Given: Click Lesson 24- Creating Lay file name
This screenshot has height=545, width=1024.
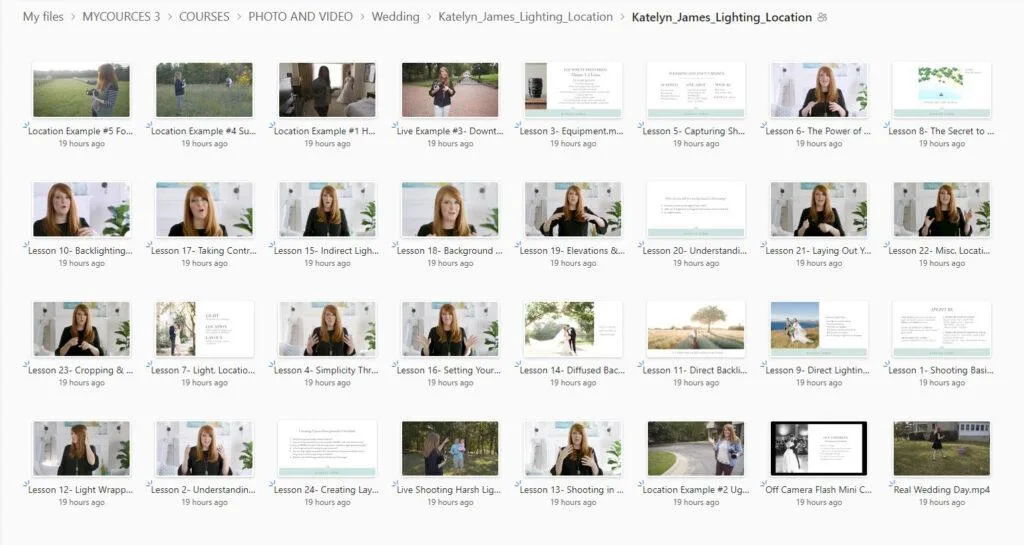Looking at the screenshot, I should coord(327,490).
